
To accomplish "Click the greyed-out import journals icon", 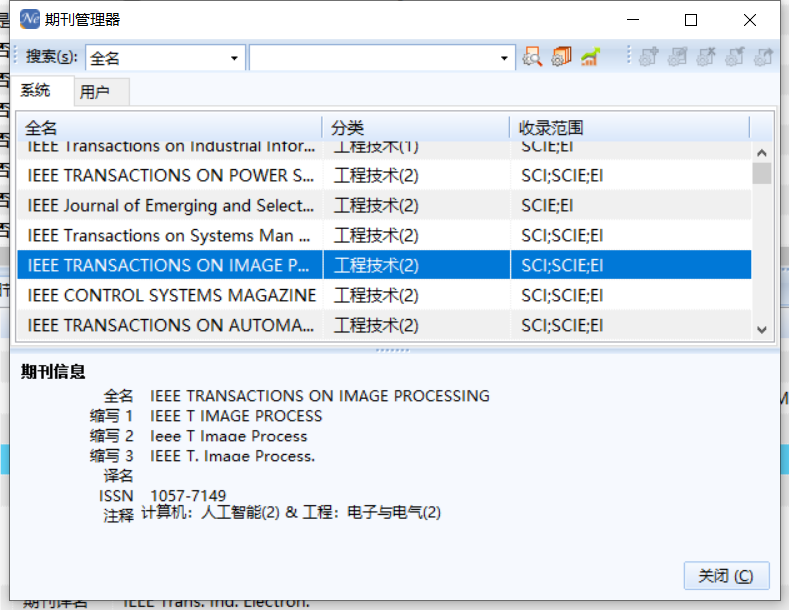I will (735, 57).
